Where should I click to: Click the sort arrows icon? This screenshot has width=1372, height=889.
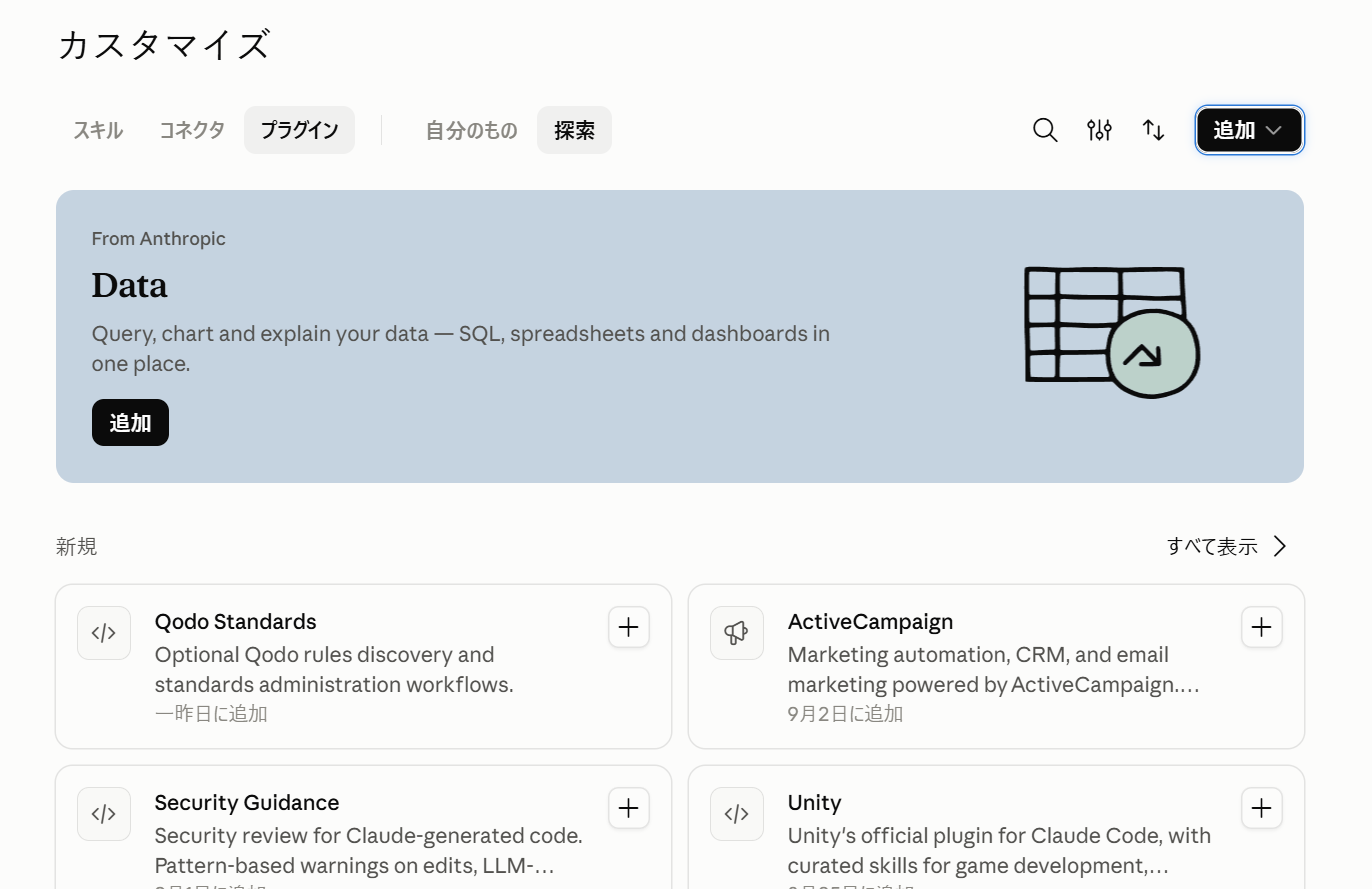point(1153,130)
